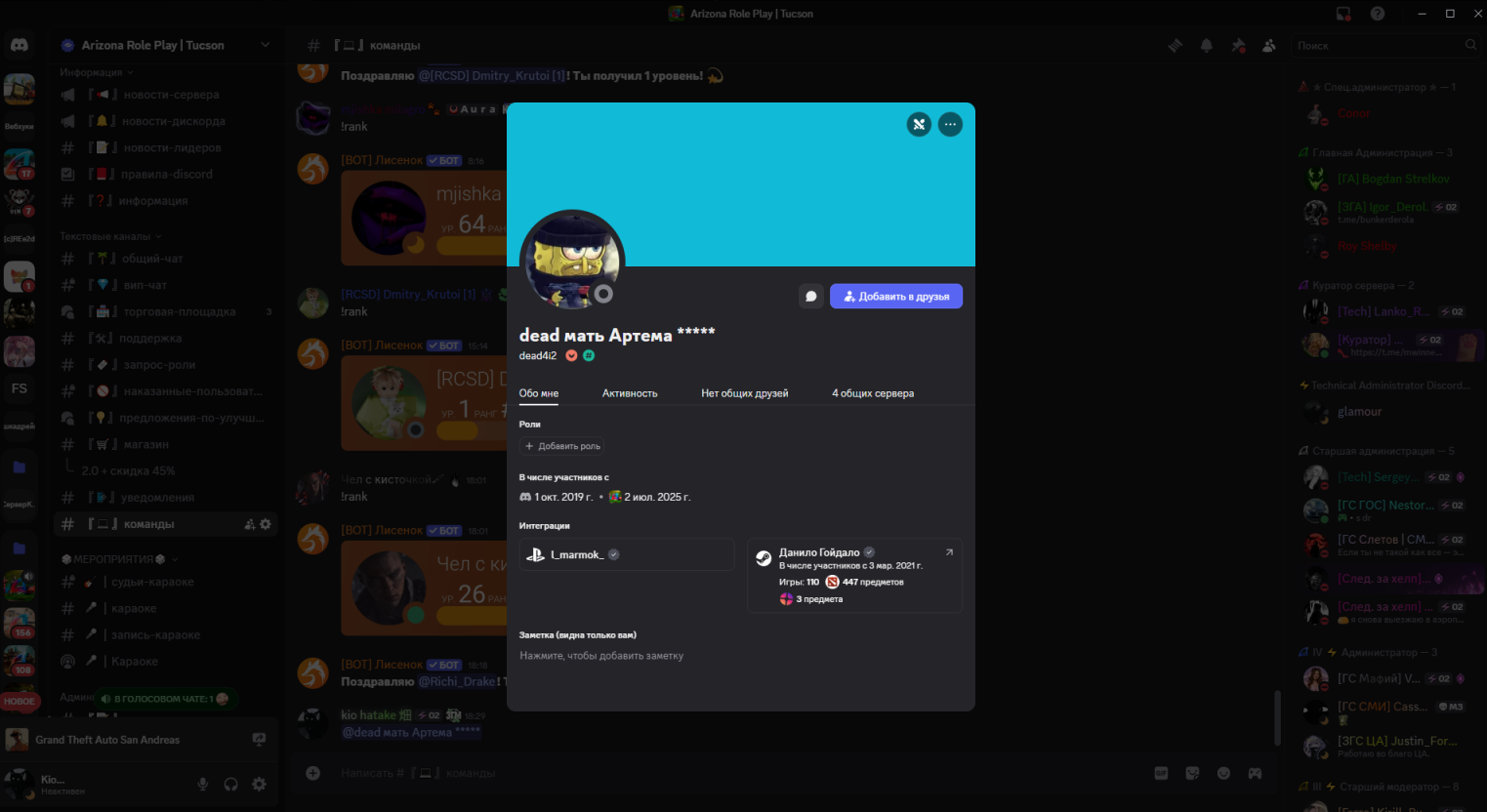Click the Steam 447 предметов inventory entry
The width and height of the screenshot is (1487, 812).
point(865,582)
